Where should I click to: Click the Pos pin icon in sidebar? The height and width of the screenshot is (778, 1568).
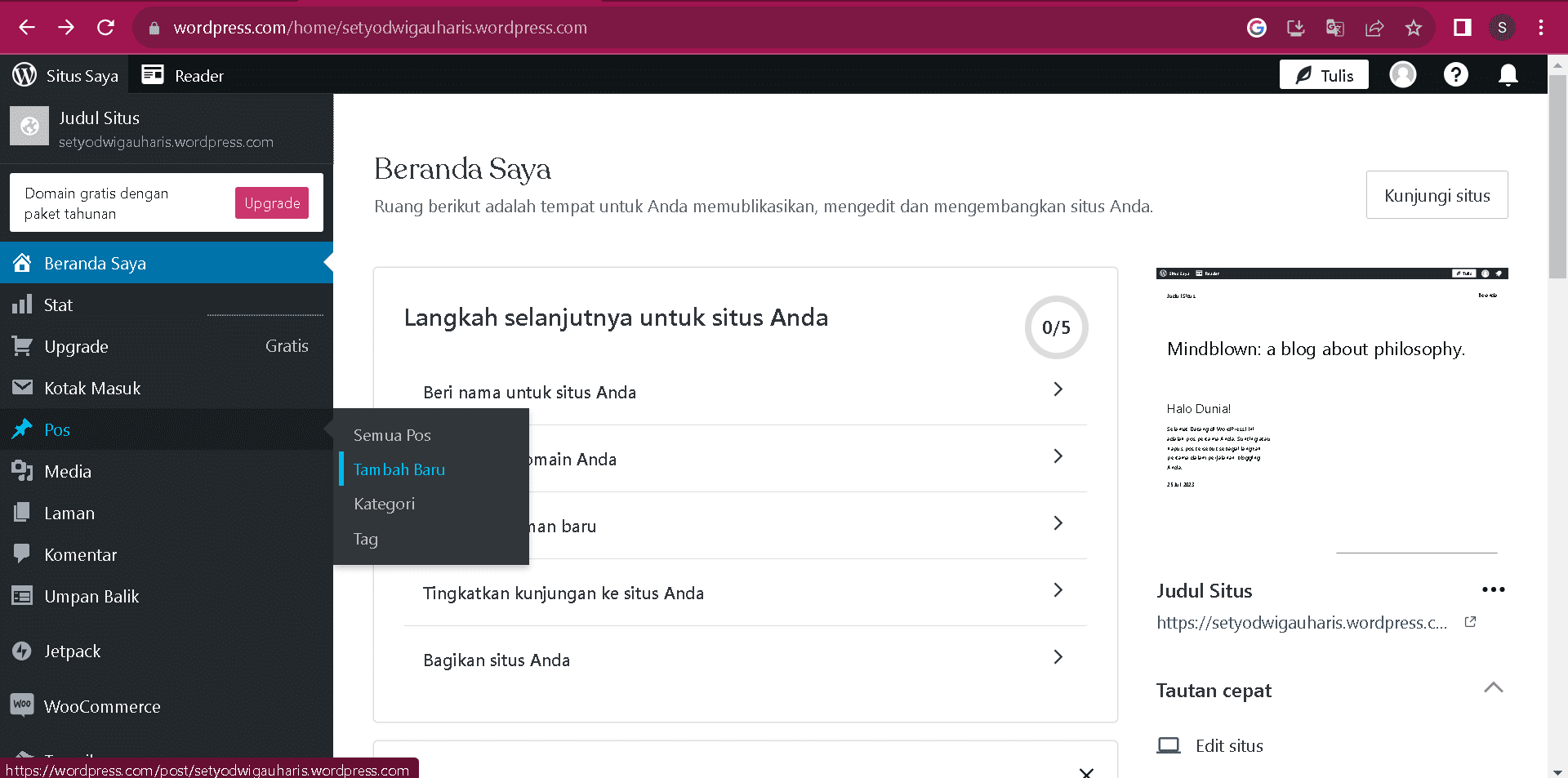22,429
